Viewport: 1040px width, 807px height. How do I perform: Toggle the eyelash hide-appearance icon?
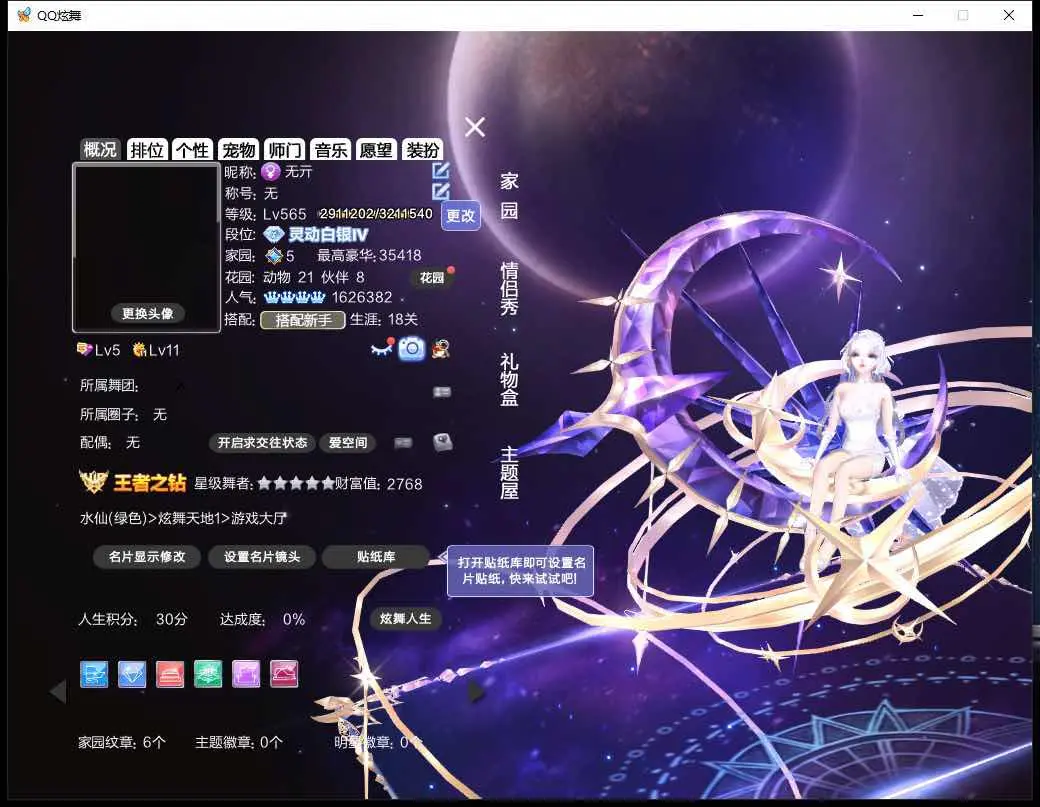tap(381, 348)
